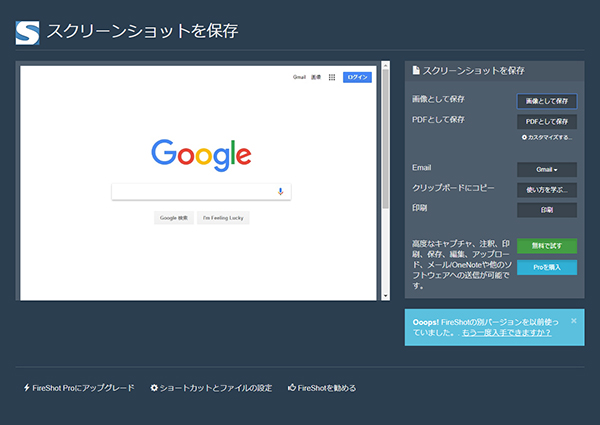Click the preview scrollbar down arrow
This screenshot has width=600, height=425.
[x=385, y=296]
